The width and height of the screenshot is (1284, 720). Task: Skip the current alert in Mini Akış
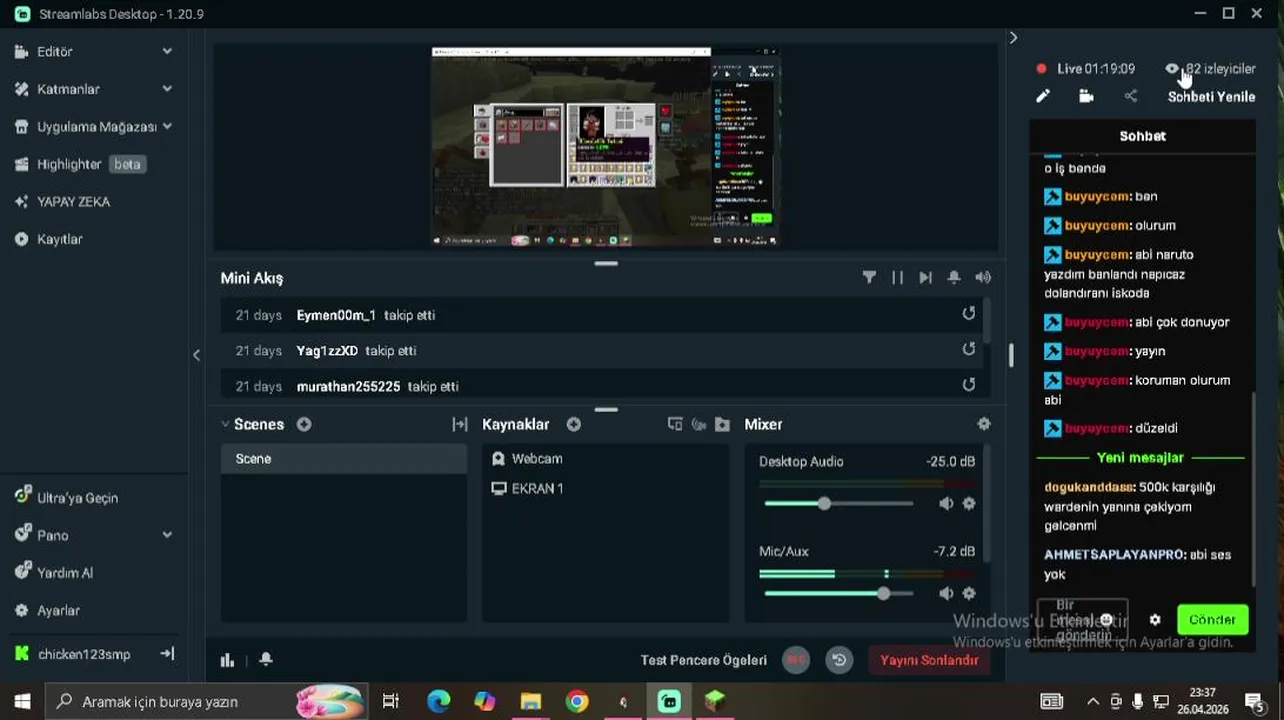point(925,278)
